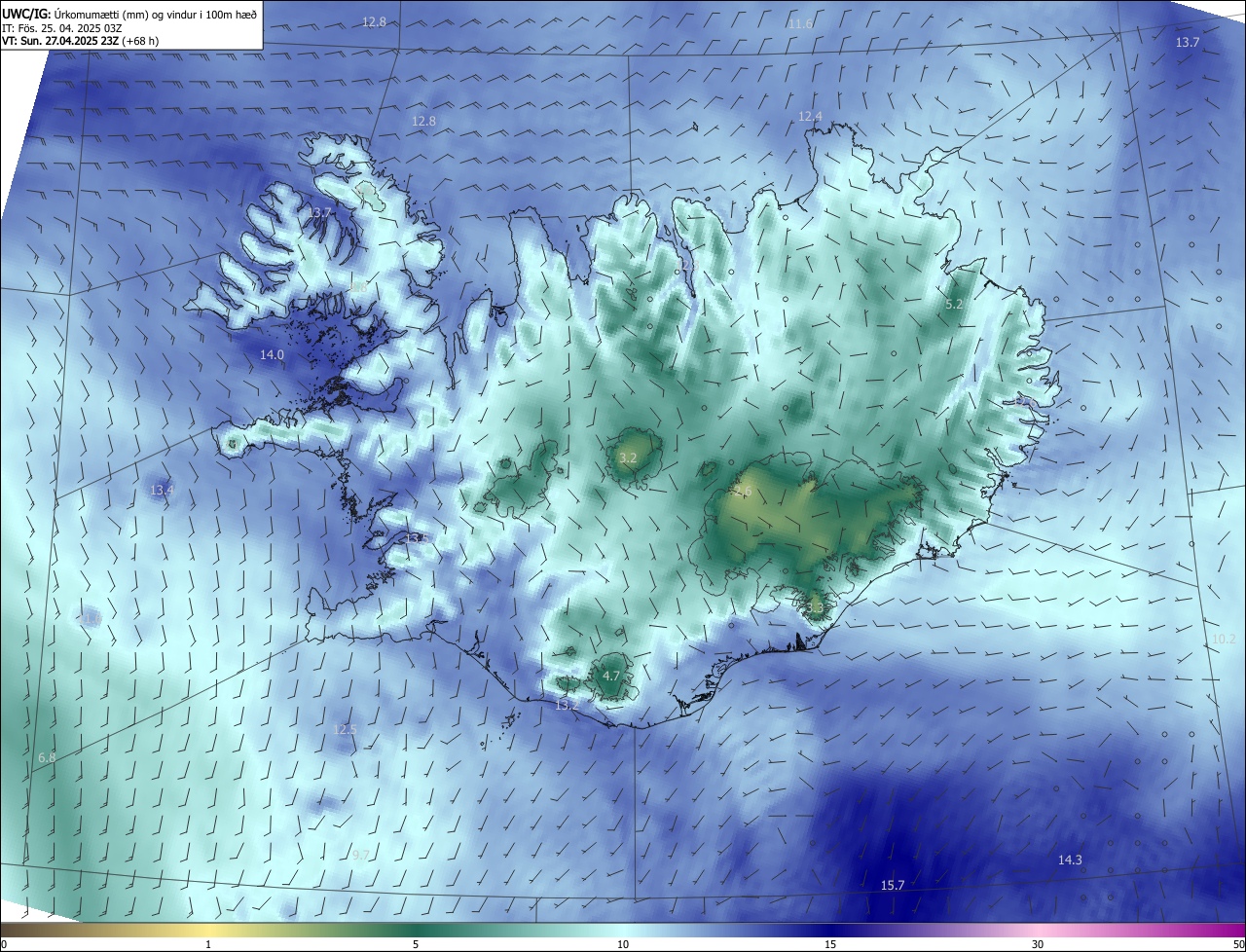Click the 9.7 value in the southwest ocean

click(x=360, y=855)
